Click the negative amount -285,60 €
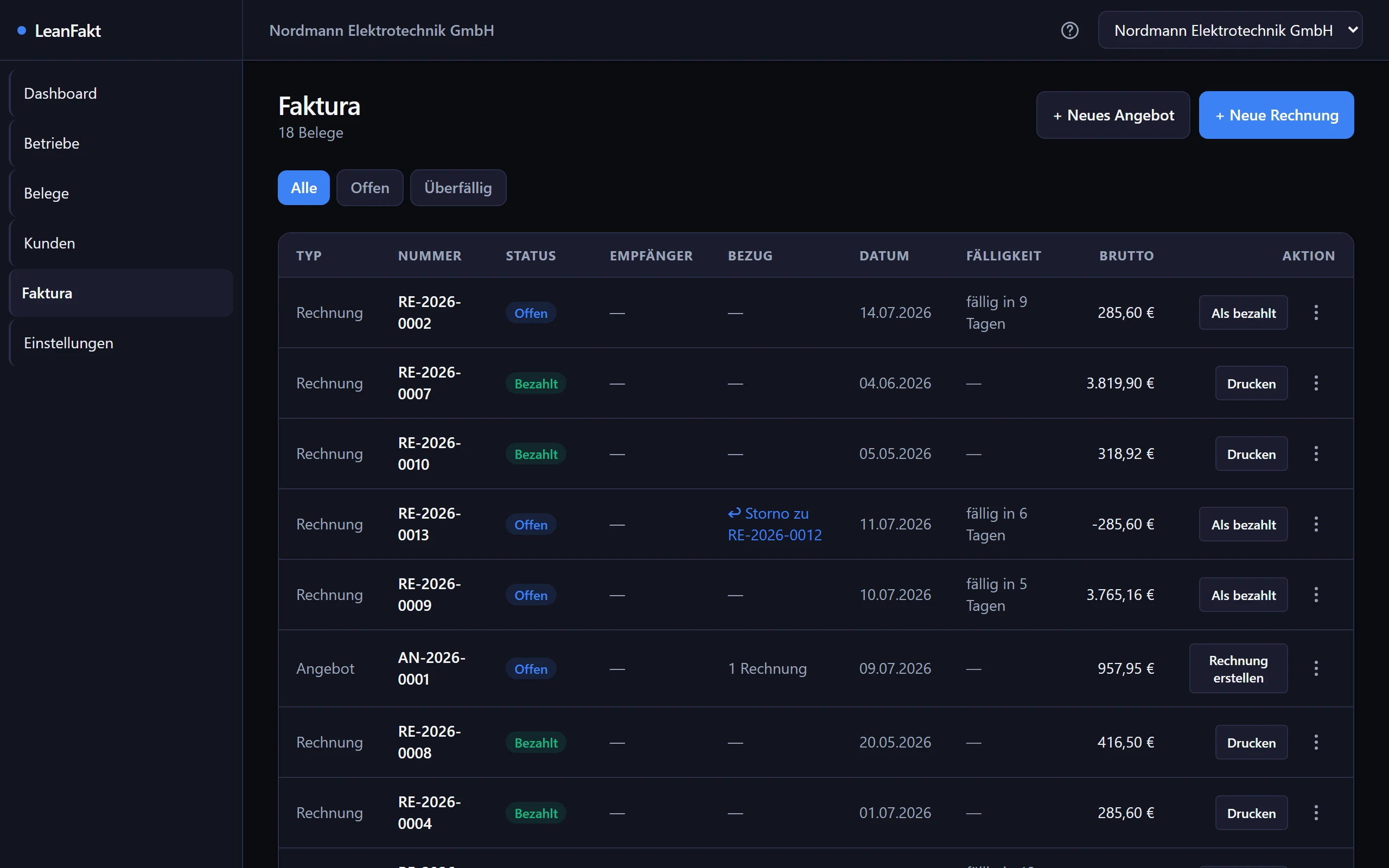Viewport: 1389px width, 868px height. pos(1123,524)
